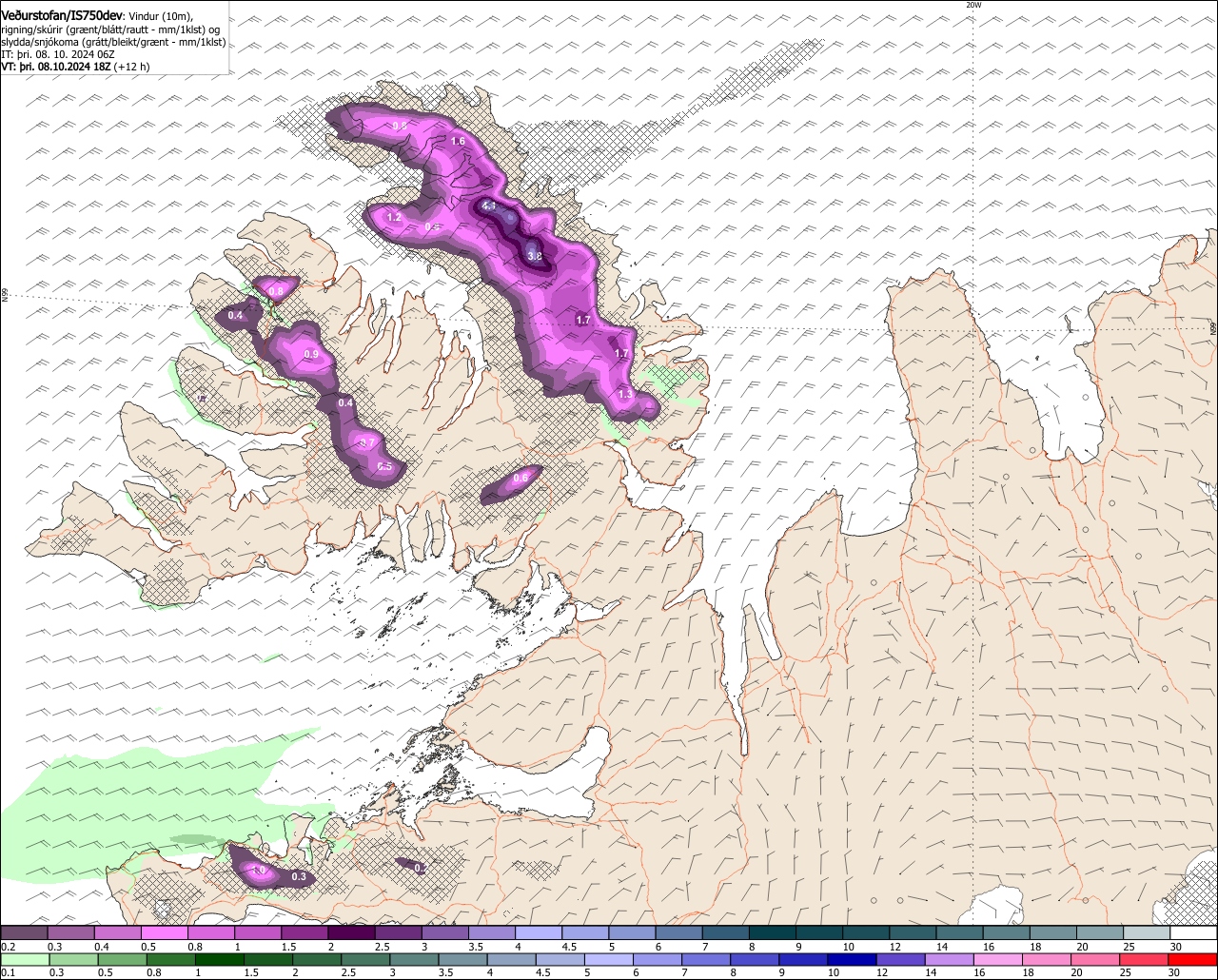The image size is (1218, 980).
Task: Select upper legend white swatch above 30
Action: coord(1193,932)
